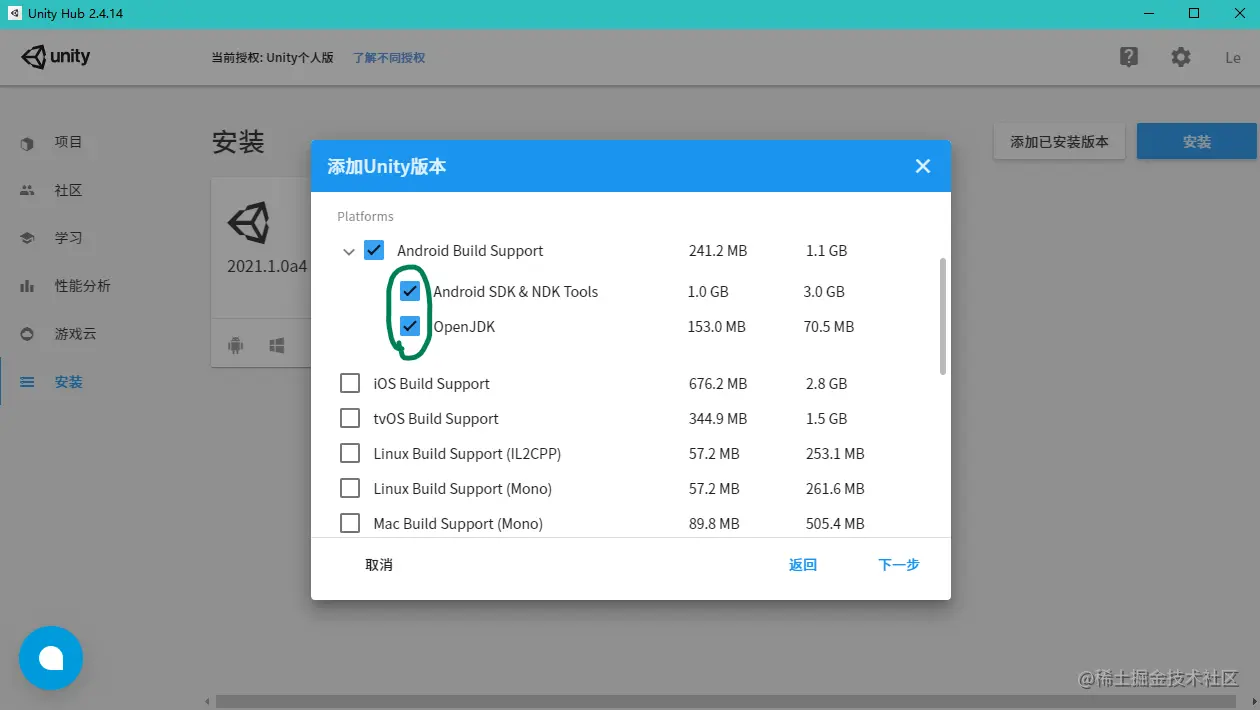Click the Windows platform icon on install card

pyautogui.click(x=277, y=345)
